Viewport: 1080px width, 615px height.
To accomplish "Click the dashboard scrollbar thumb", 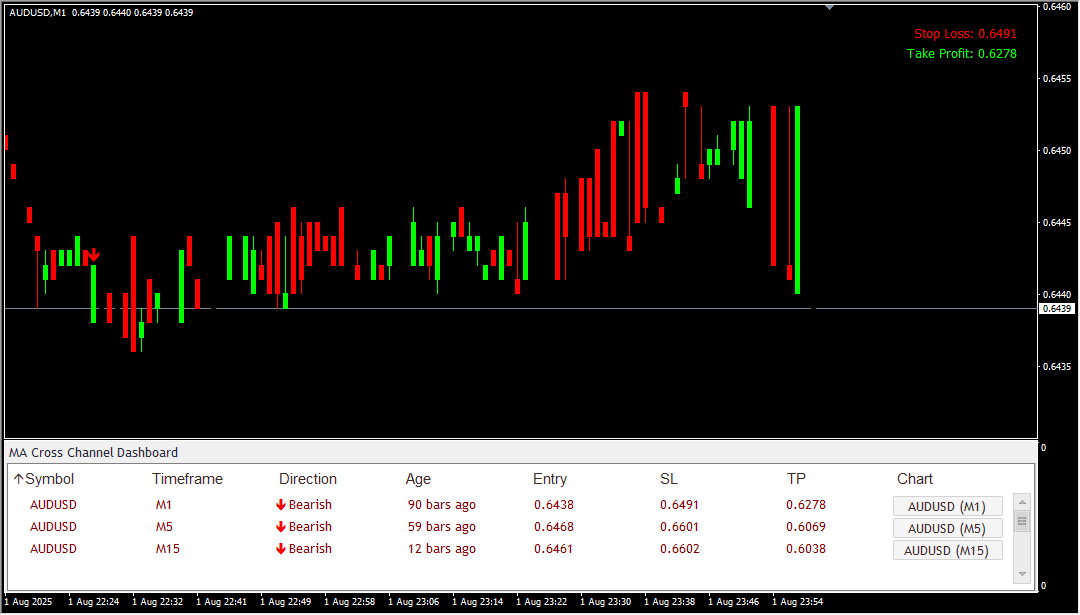I will pos(1021,521).
